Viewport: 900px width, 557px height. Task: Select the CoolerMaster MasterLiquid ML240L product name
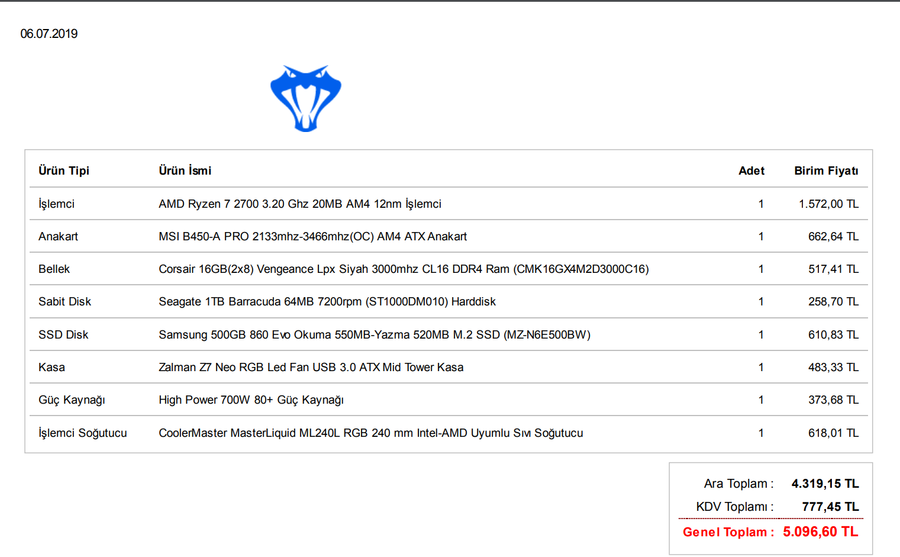pyautogui.click(x=371, y=433)
